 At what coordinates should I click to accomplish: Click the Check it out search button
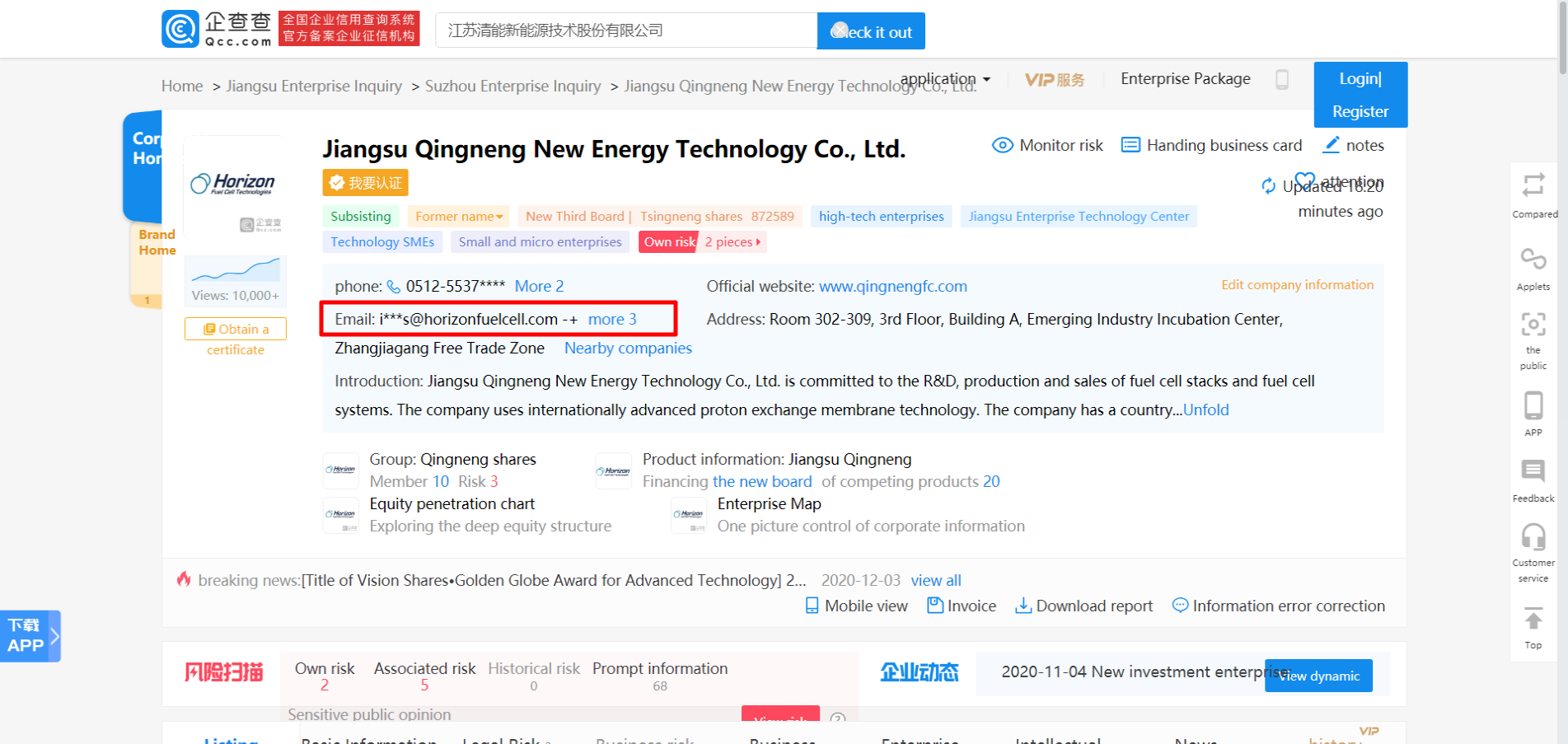[x=871, y=31]
